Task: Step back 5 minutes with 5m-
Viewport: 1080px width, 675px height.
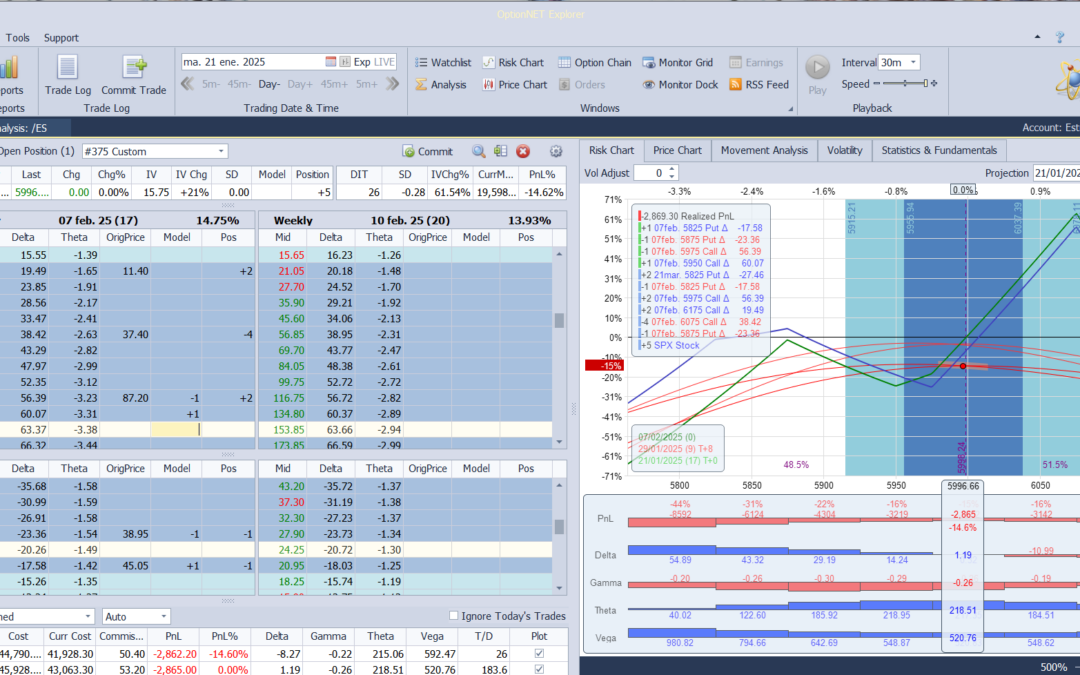Action: click(x=211, y=85)
